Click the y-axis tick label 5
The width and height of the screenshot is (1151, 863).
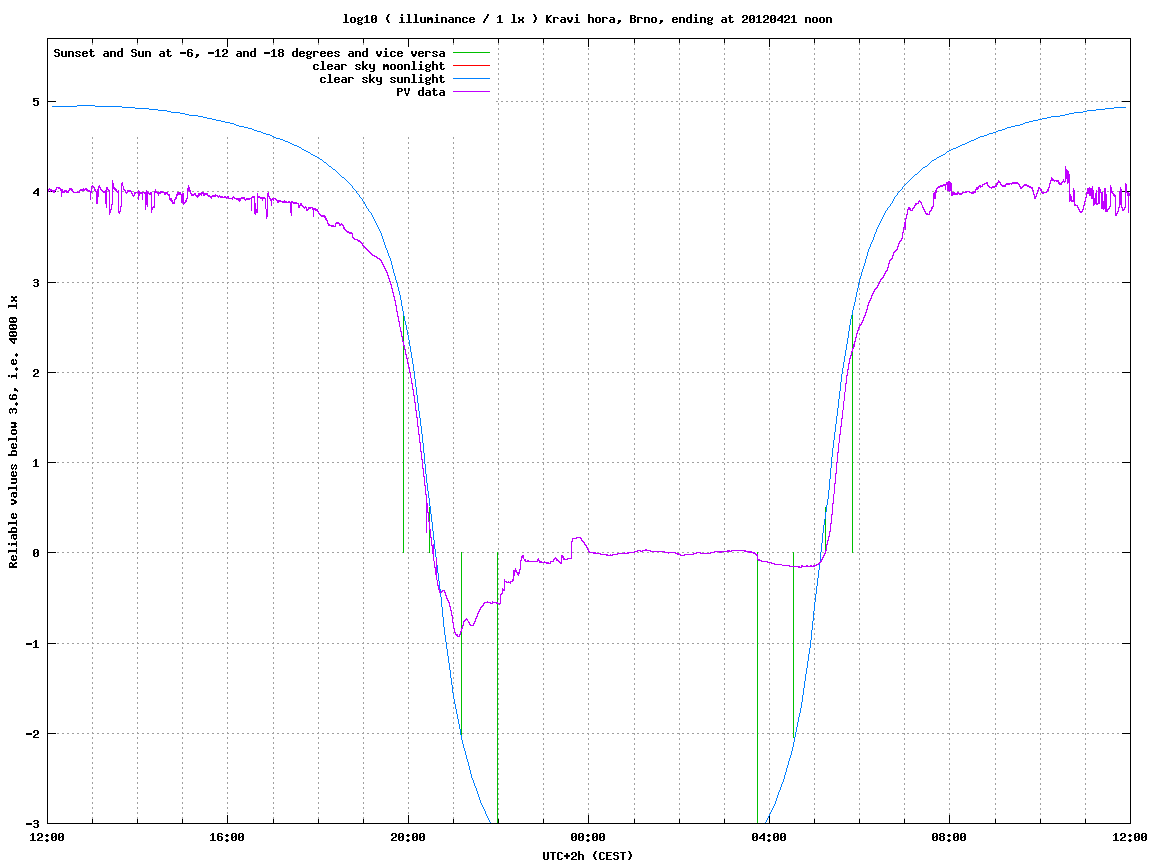[35, 102]
